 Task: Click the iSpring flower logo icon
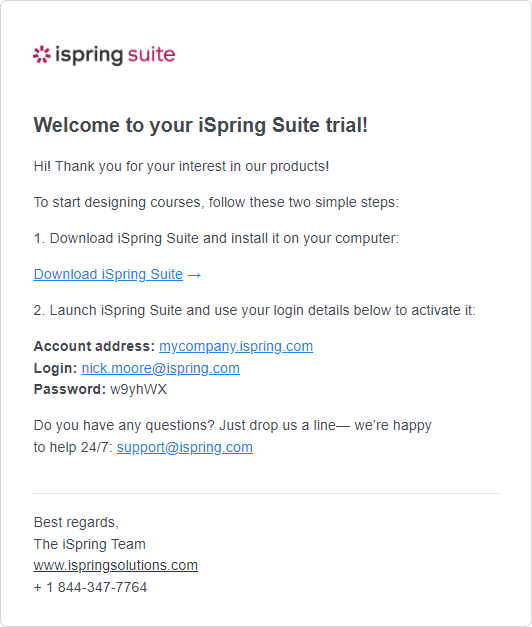coord(42,55)
